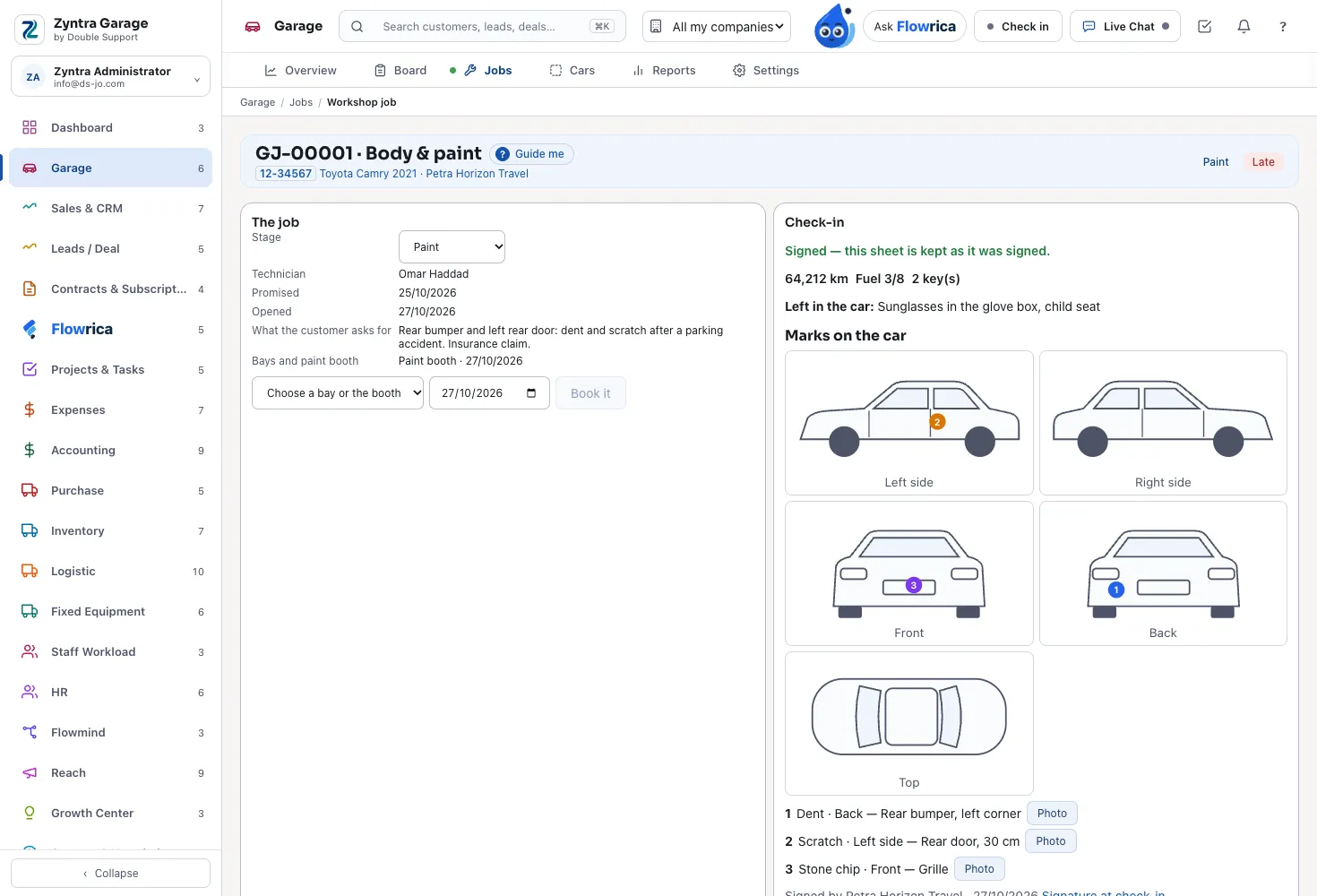The width and height of the screenshot is (1317, 896).
Task: Open the help question mark icon
Action: (x=1283, y=27)
